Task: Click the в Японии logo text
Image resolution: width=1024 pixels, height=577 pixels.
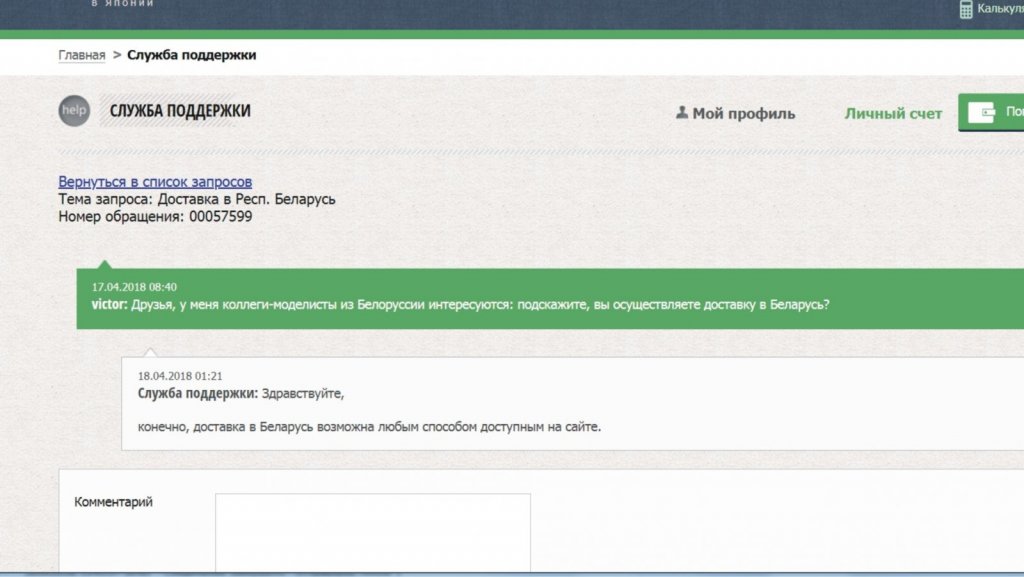Action: pyautogui.click(x=122, y=4)
